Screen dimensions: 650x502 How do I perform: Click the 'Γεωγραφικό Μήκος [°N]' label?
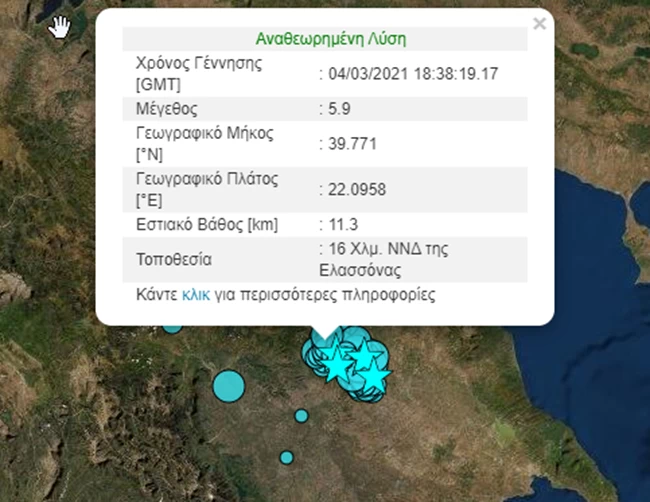click(205, 144)
